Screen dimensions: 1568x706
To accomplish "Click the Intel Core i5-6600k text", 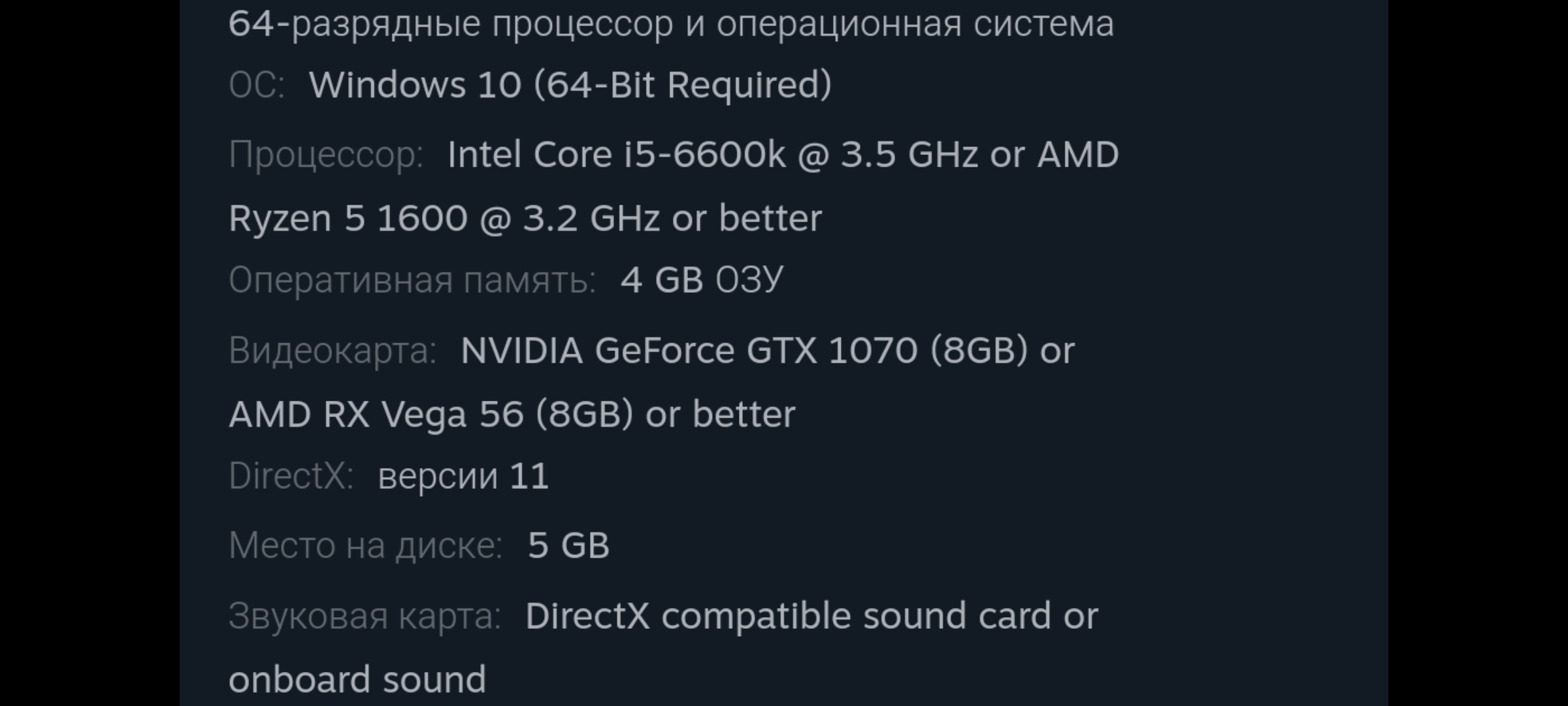I will tap(616, 155).
